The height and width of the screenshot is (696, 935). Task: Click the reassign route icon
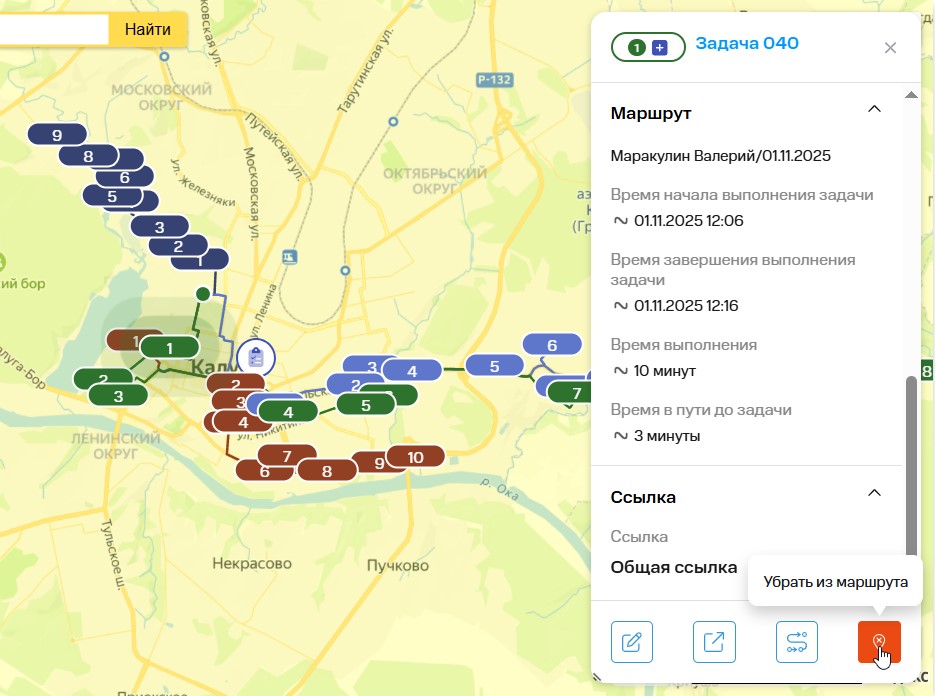click(x=797, y=642)
